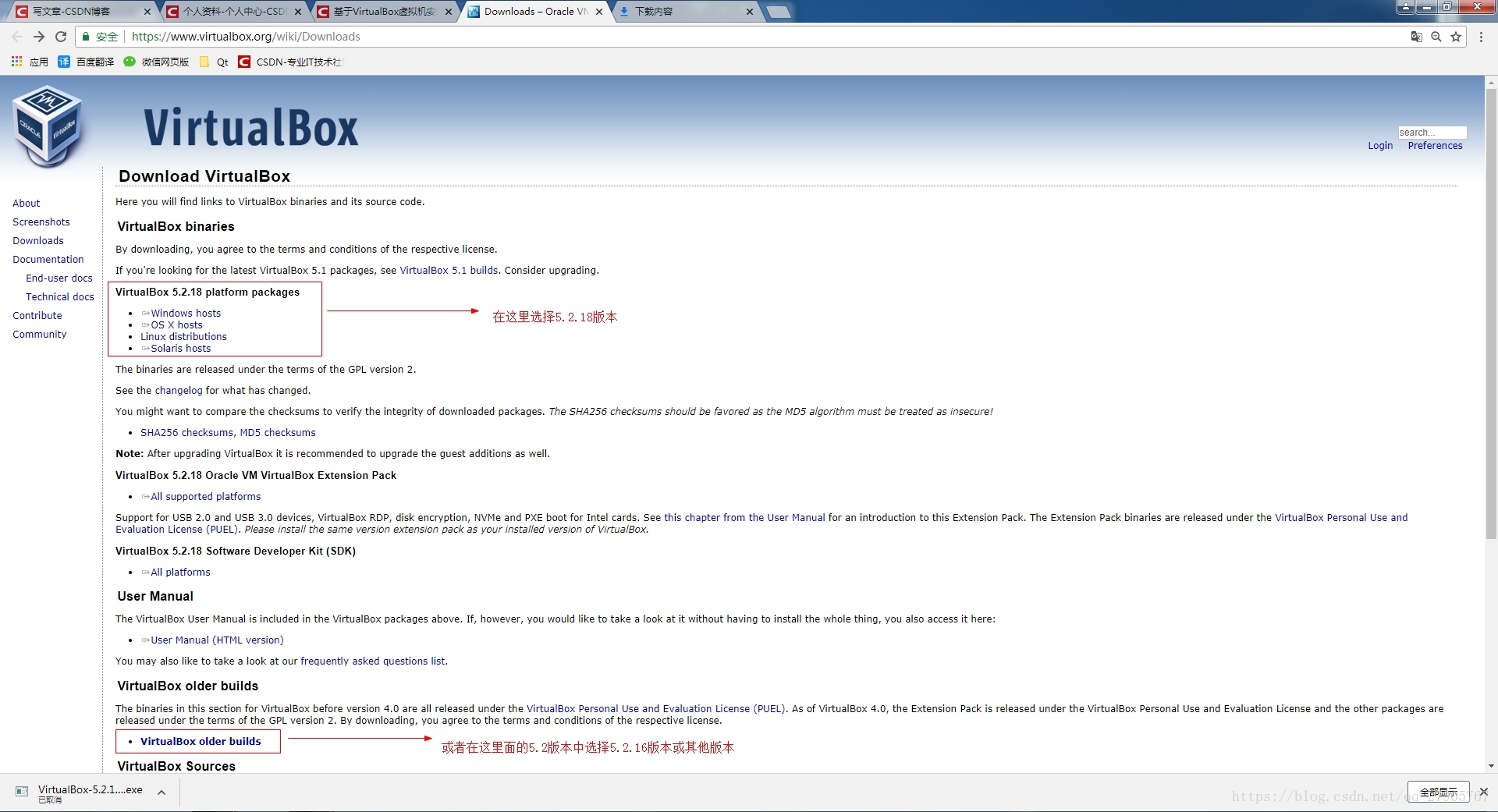Open a new tab with the new tab button

(778, 12)
